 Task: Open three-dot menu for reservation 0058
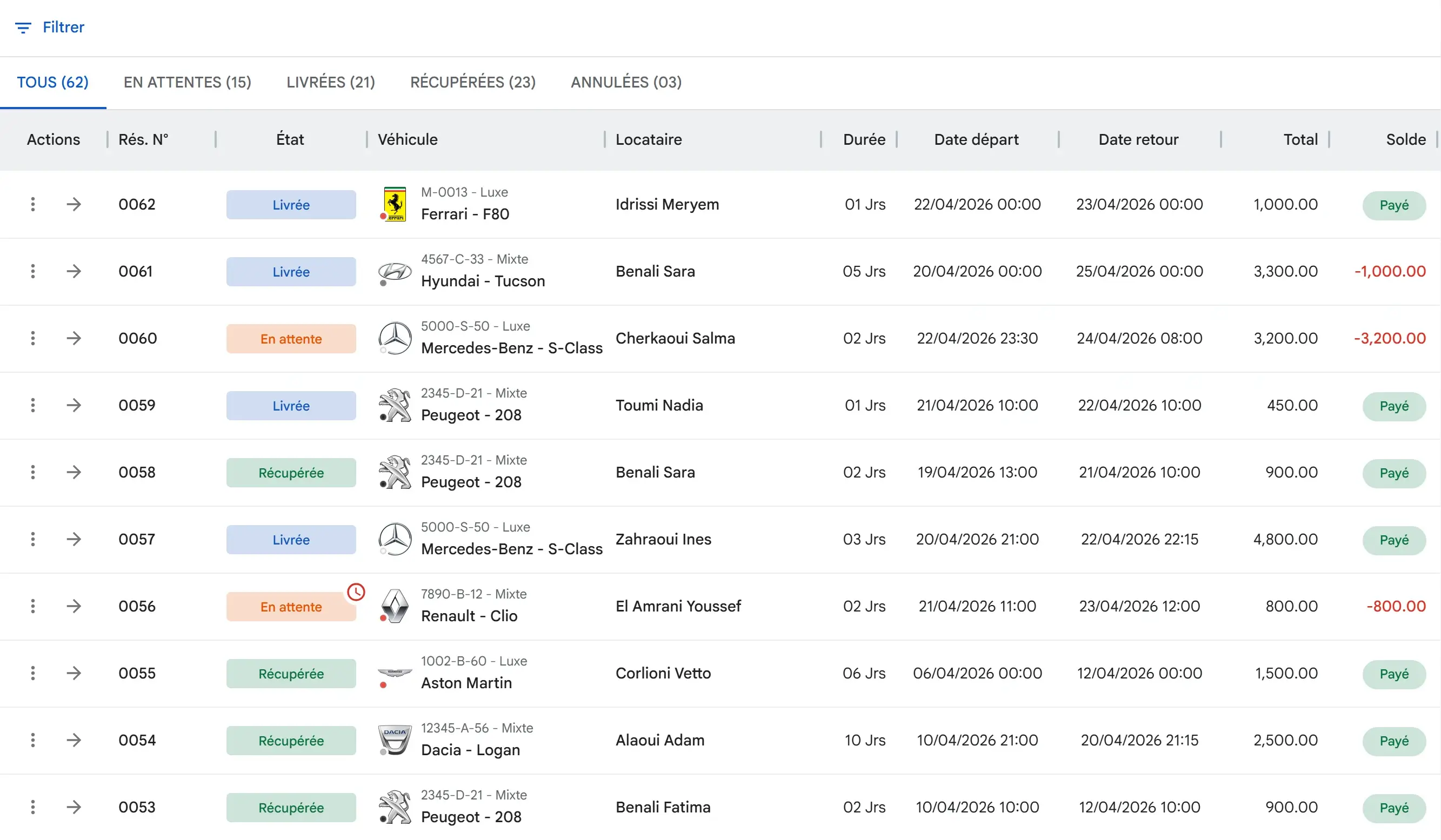coord(32,472)
